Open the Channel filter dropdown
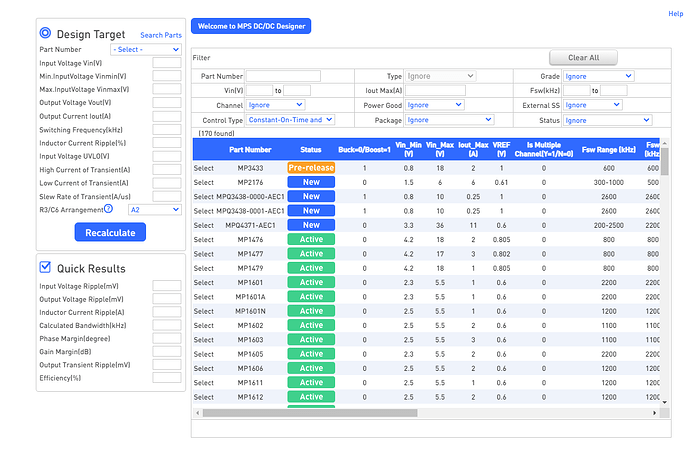This screenshot has width=690, height=452. 275,105
